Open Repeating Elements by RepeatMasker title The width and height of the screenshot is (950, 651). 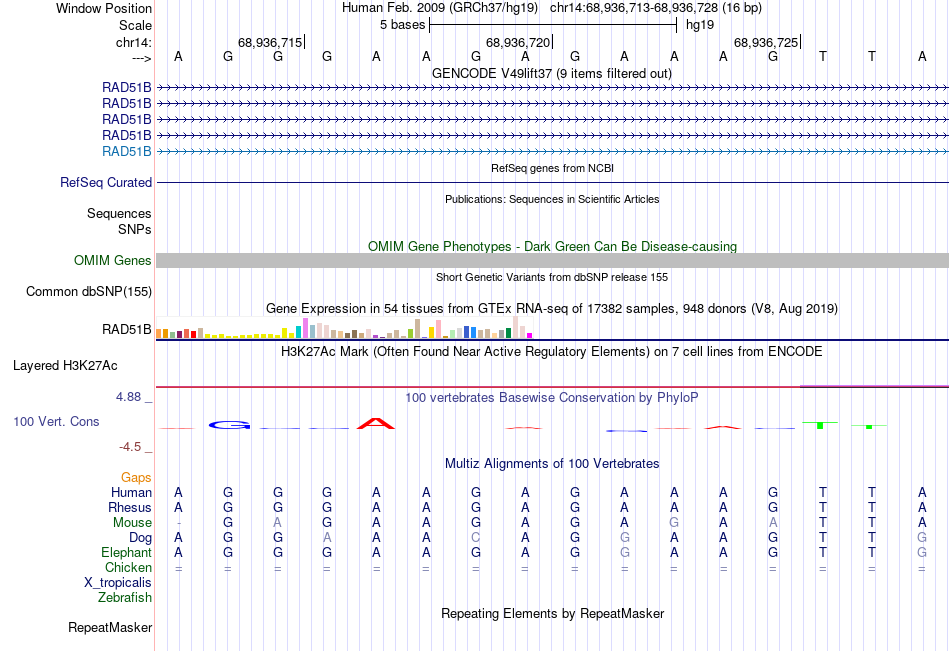point(552,613)
